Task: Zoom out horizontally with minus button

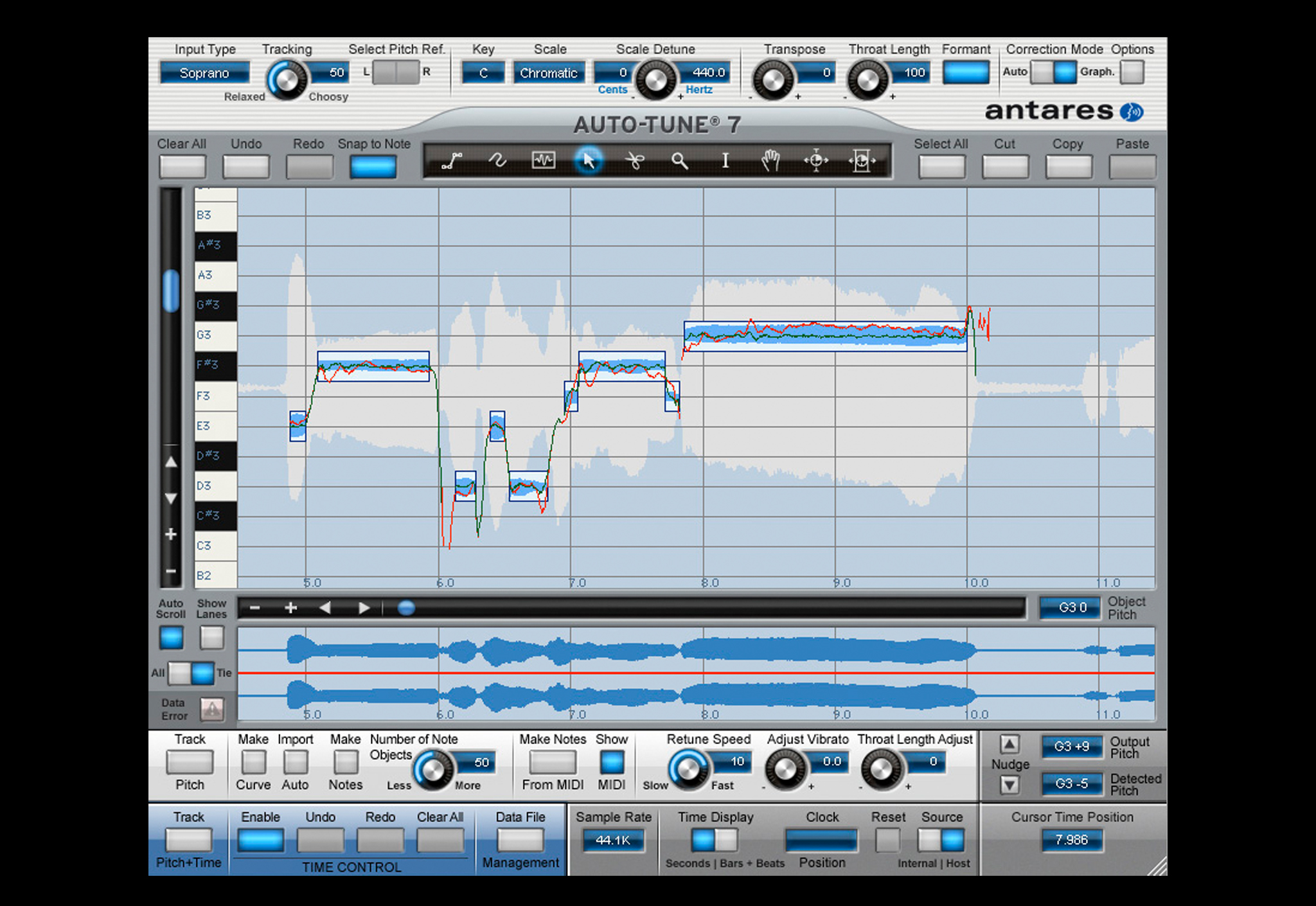Action: (255, 608)
